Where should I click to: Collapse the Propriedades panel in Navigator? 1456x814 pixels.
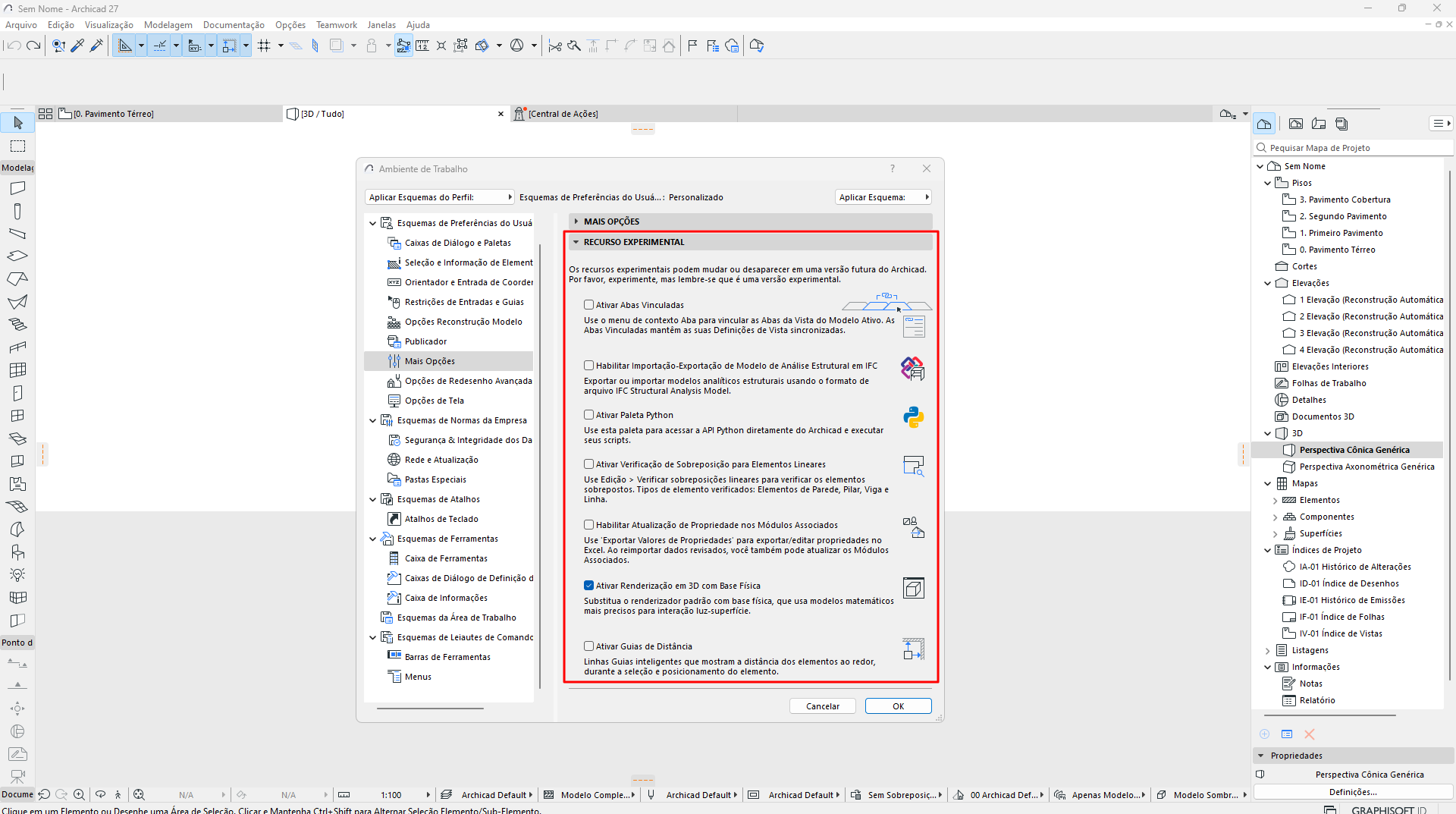(x=1261, y=756)
